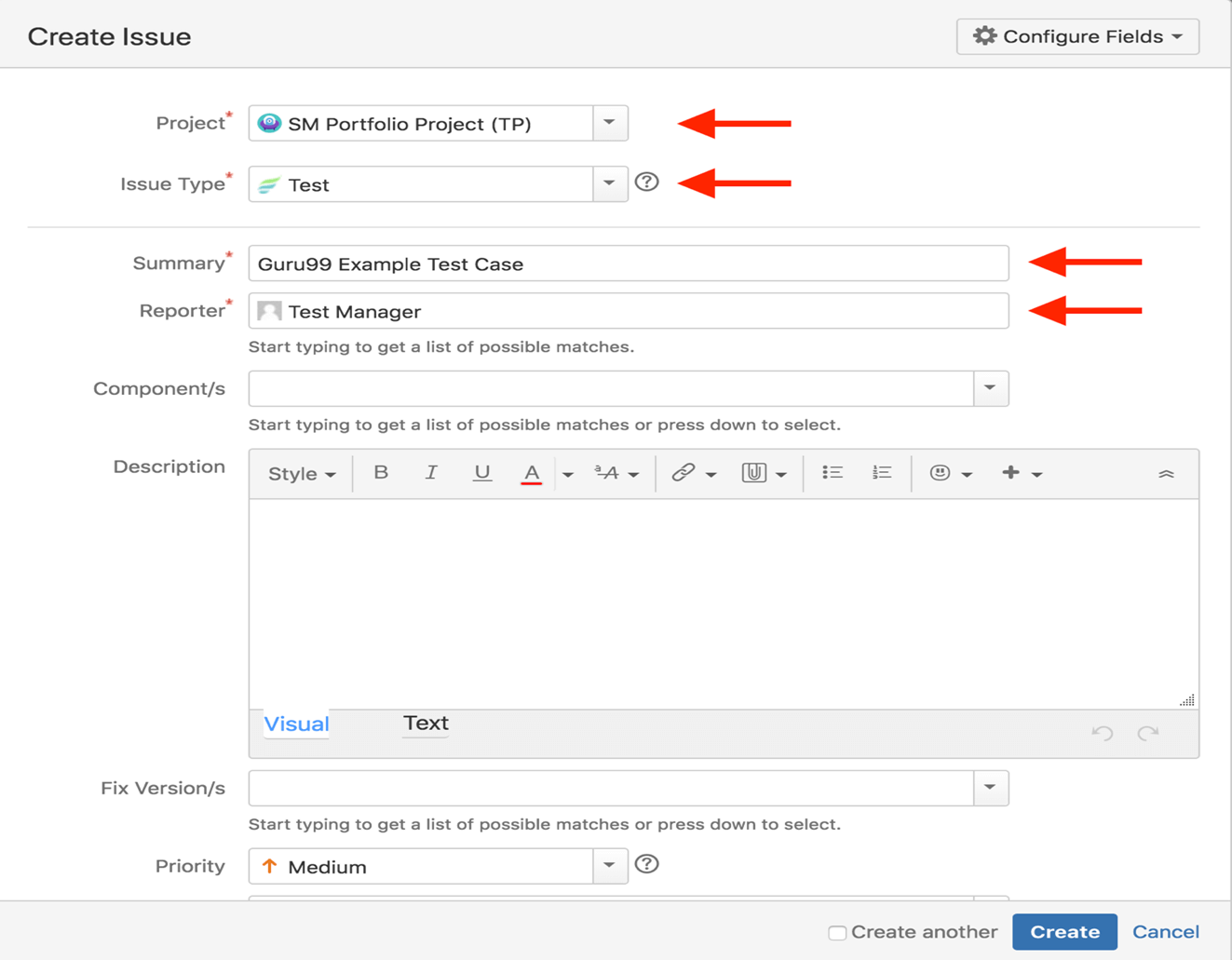Toggle bold formatting in Description toolbar
Screen dimensions: 1232x960
[x=381, y=473]
